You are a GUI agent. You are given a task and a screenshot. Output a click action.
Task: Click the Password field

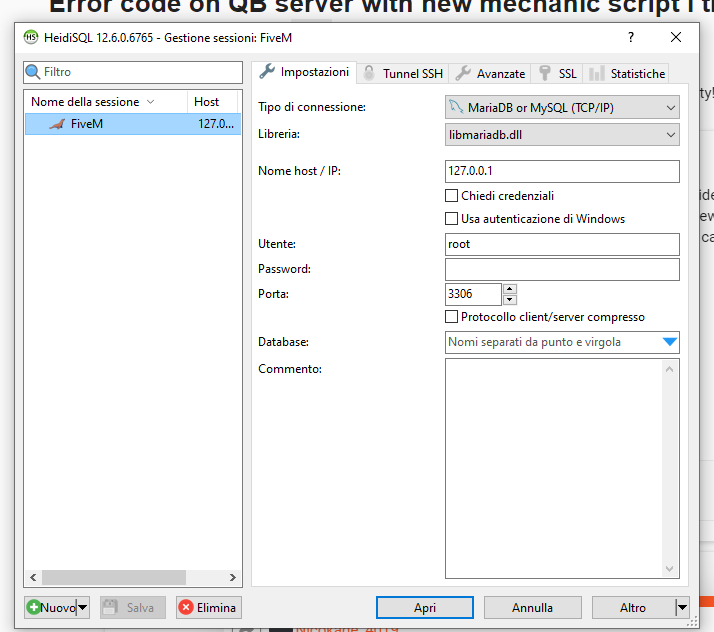pos(562,269)
